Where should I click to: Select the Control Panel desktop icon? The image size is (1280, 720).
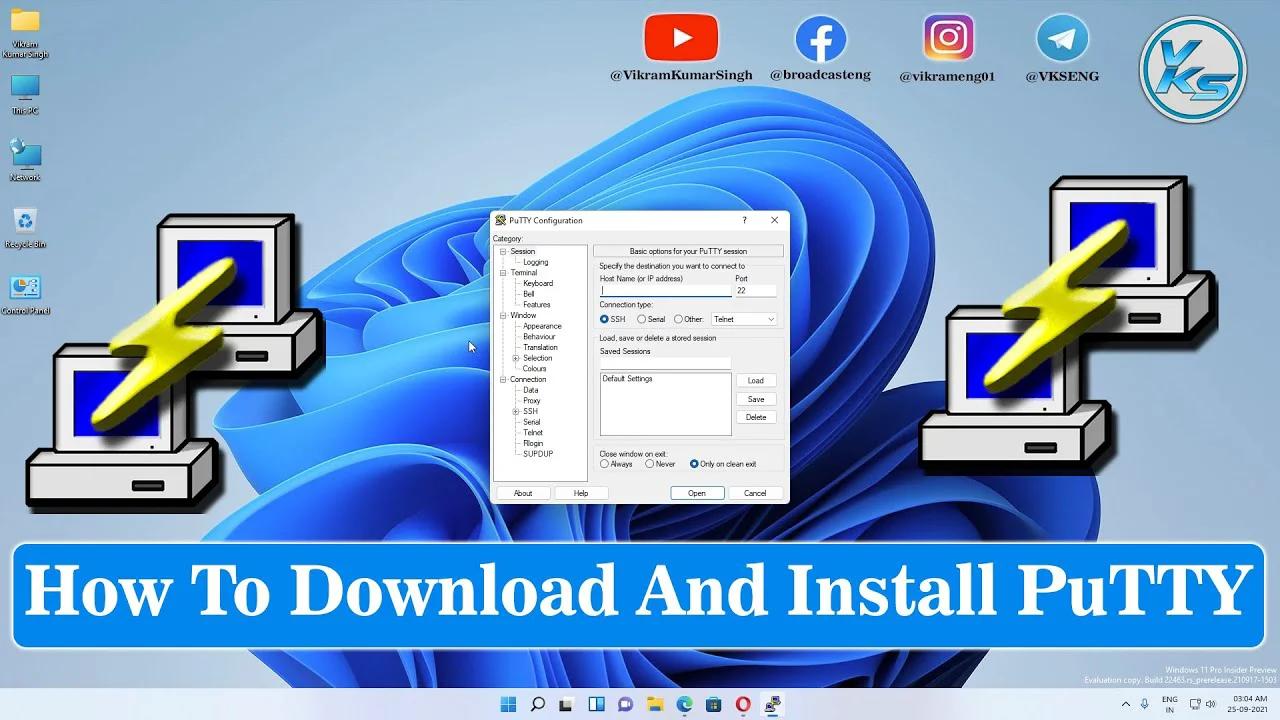25,294
